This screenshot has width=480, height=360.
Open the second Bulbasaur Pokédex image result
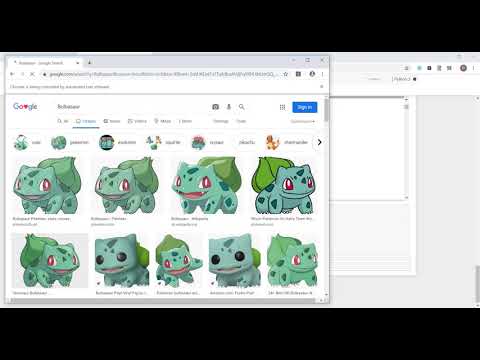[x=126, y=185]
